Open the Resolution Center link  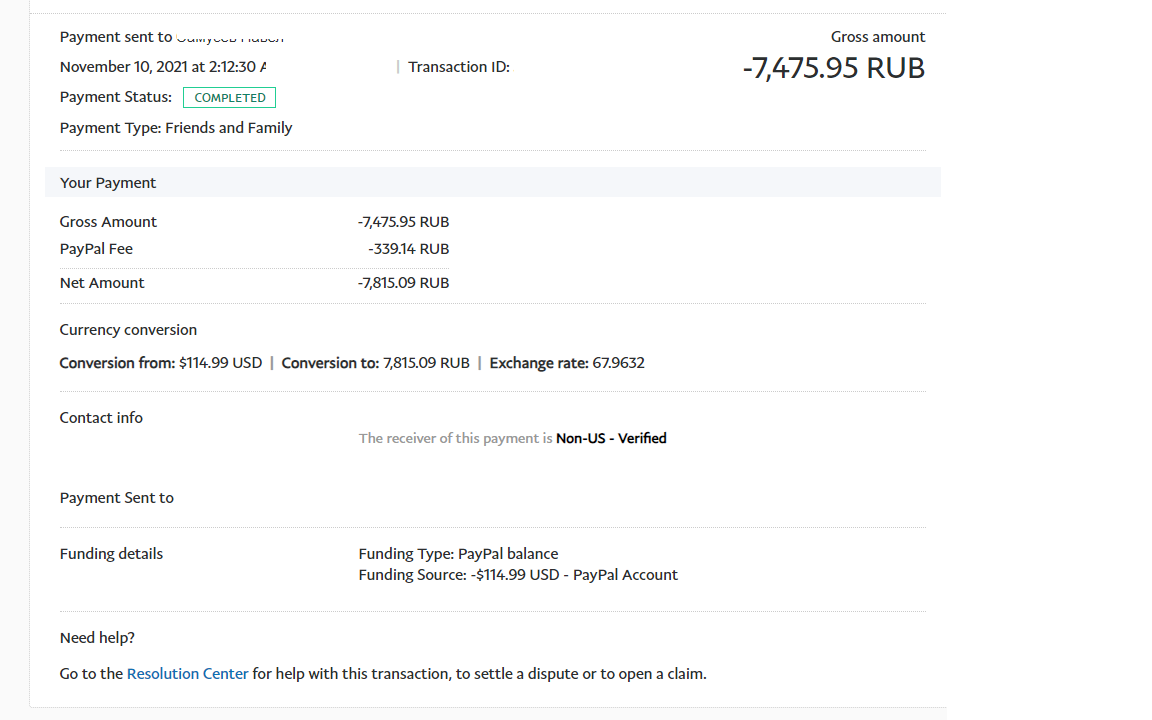187,674
